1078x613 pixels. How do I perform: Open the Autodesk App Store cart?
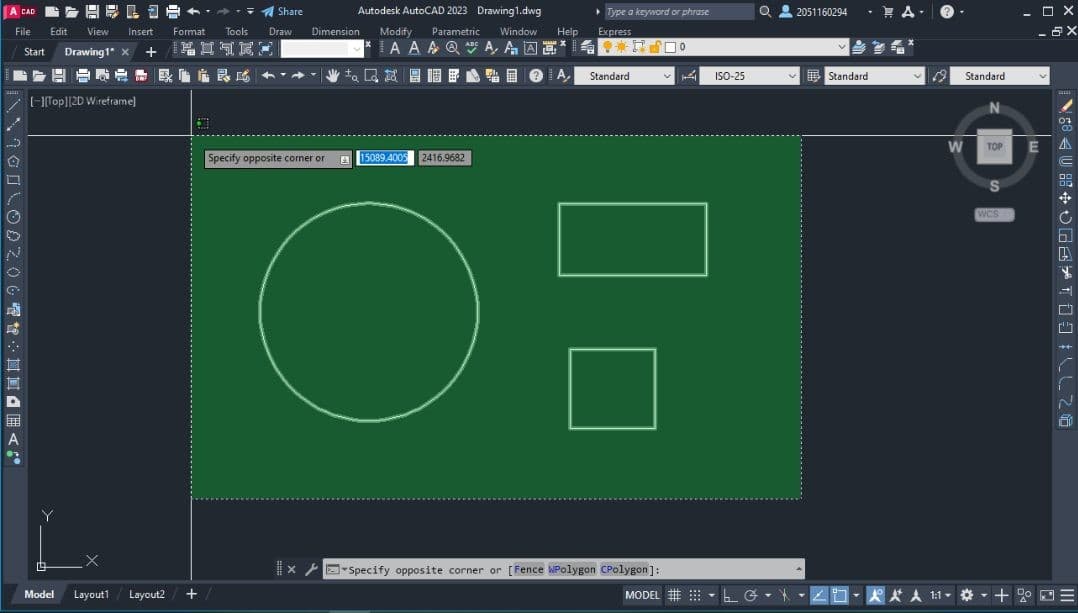pos(888,11)
